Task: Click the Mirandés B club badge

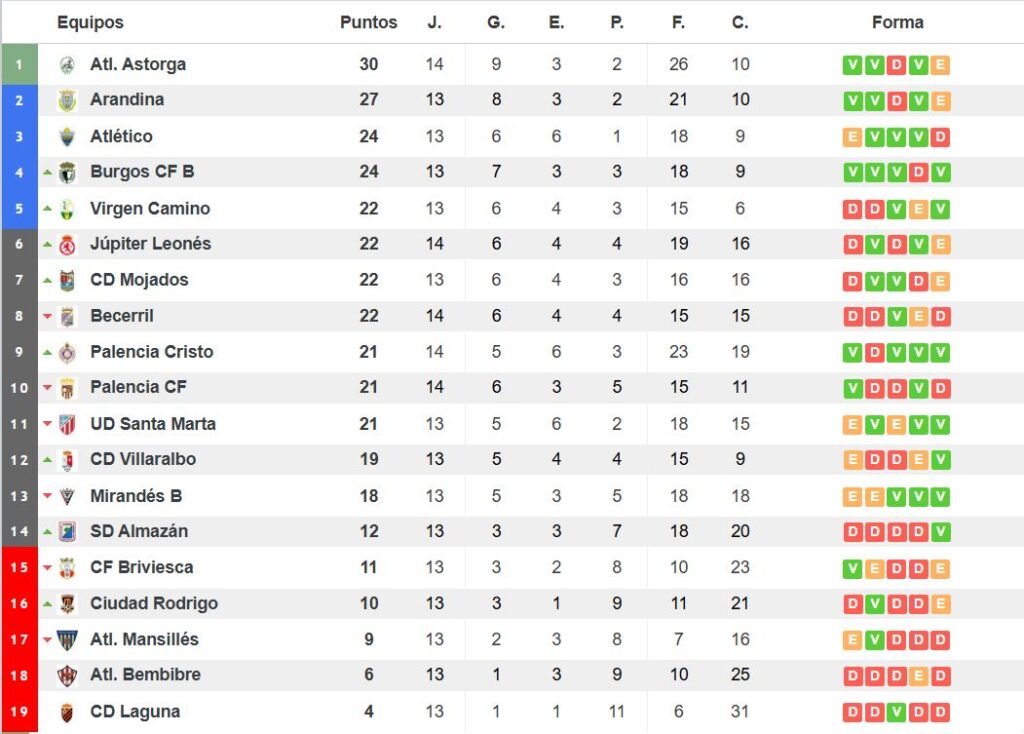Action: (x=67, y=496)
